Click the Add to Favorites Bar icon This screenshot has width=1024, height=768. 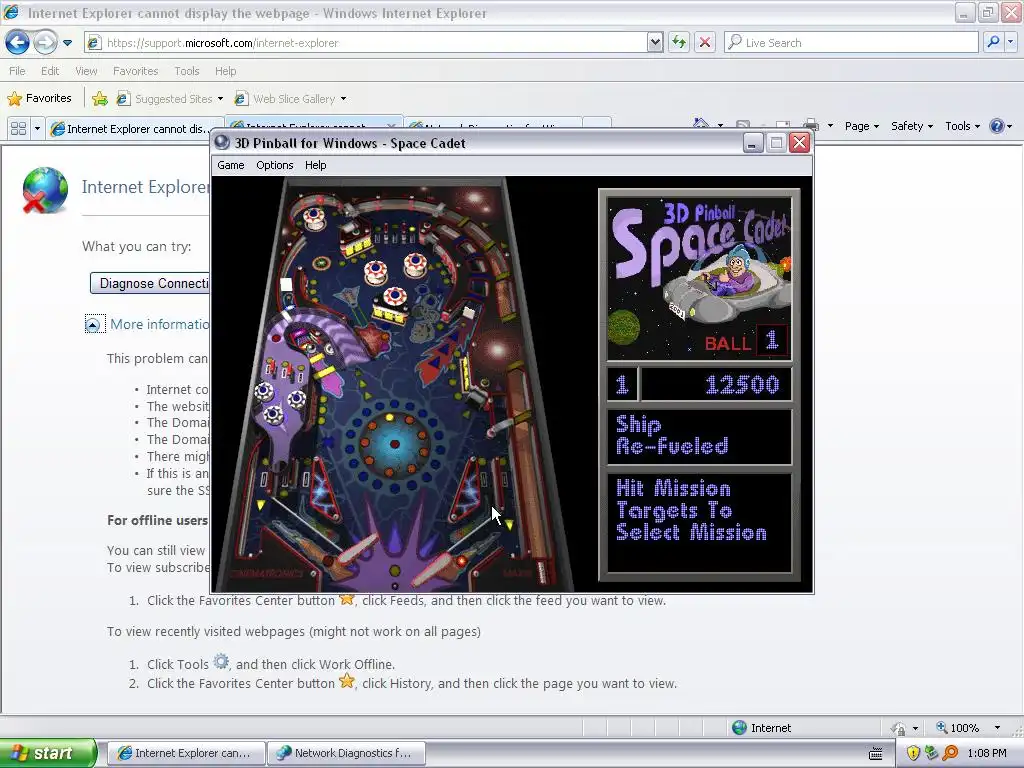(100, 99)
